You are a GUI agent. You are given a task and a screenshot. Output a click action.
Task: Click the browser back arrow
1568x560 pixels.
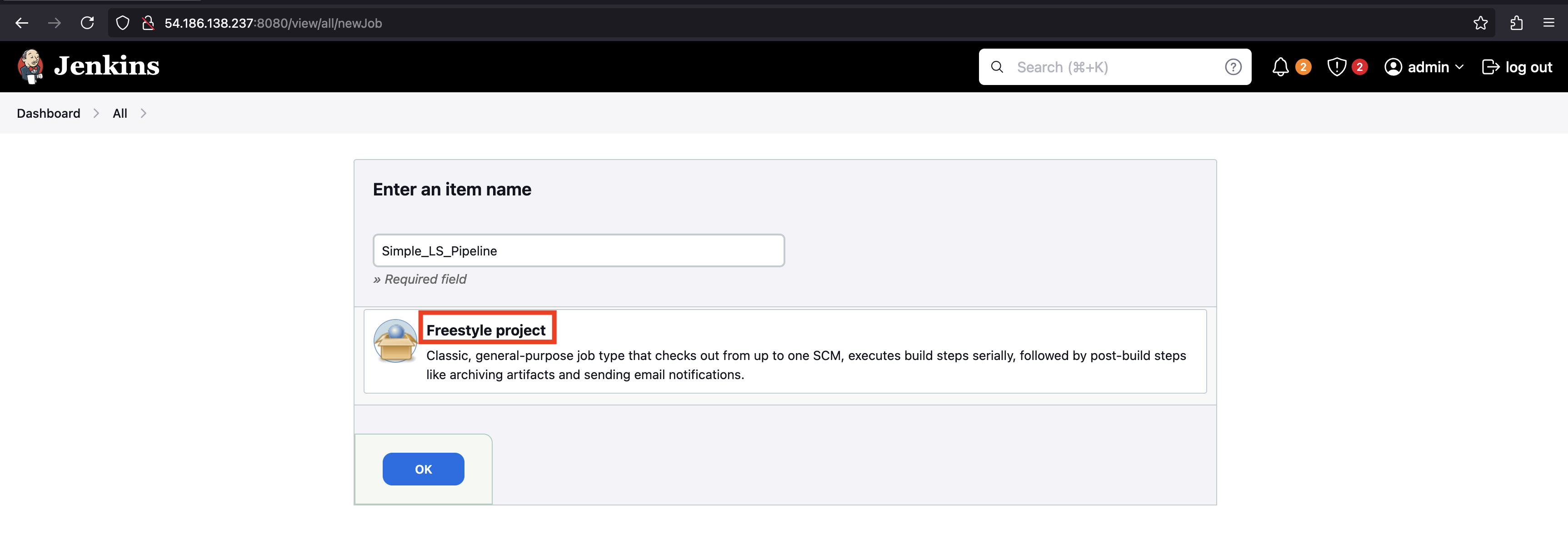tap(22, 23)
